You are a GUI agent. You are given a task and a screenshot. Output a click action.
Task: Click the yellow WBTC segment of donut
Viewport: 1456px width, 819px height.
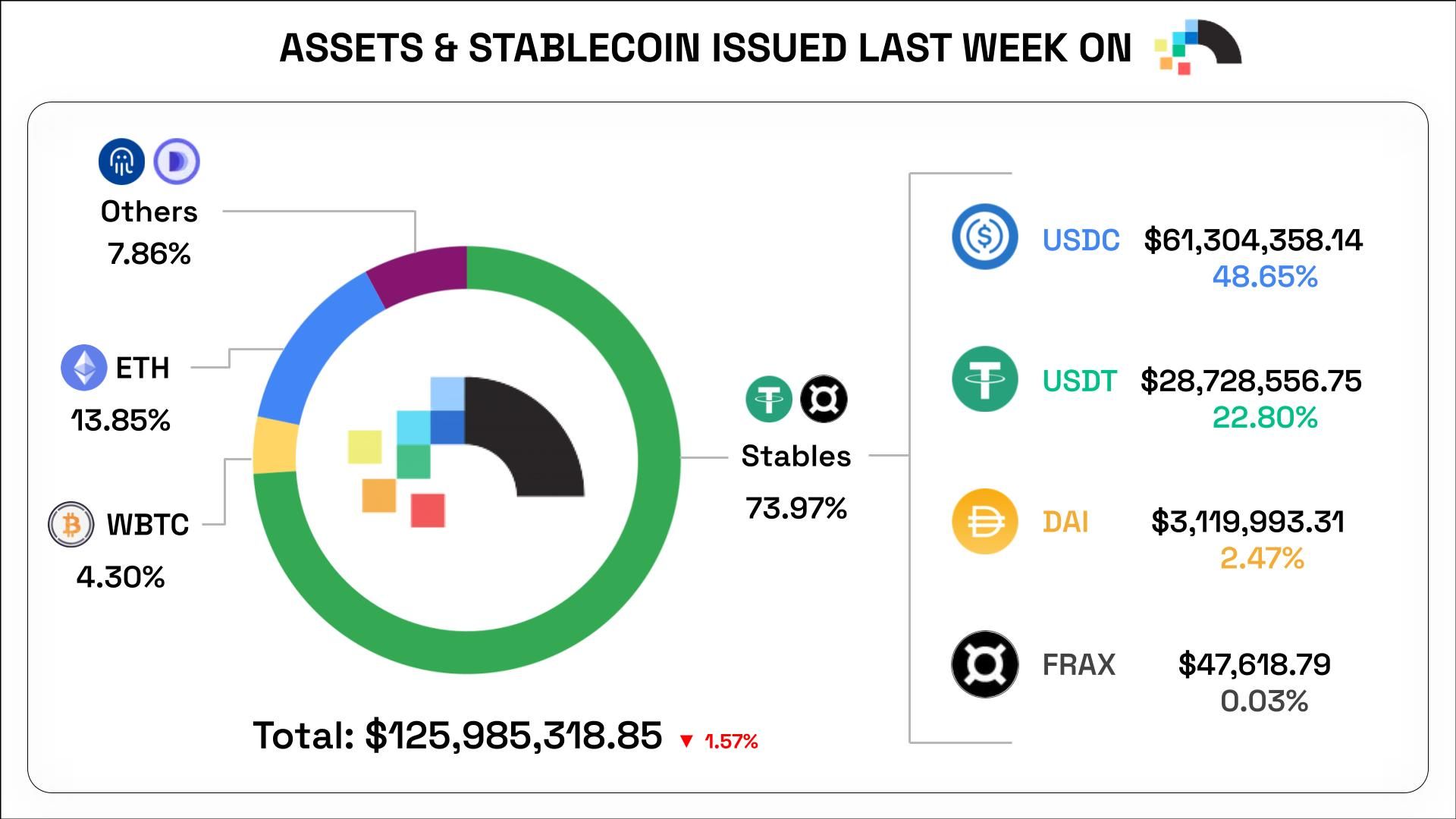tap(275, 445)
